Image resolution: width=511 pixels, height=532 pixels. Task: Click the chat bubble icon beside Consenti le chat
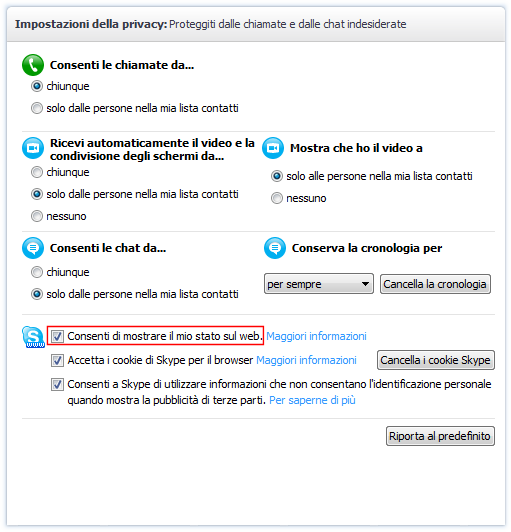click(33, 248)
